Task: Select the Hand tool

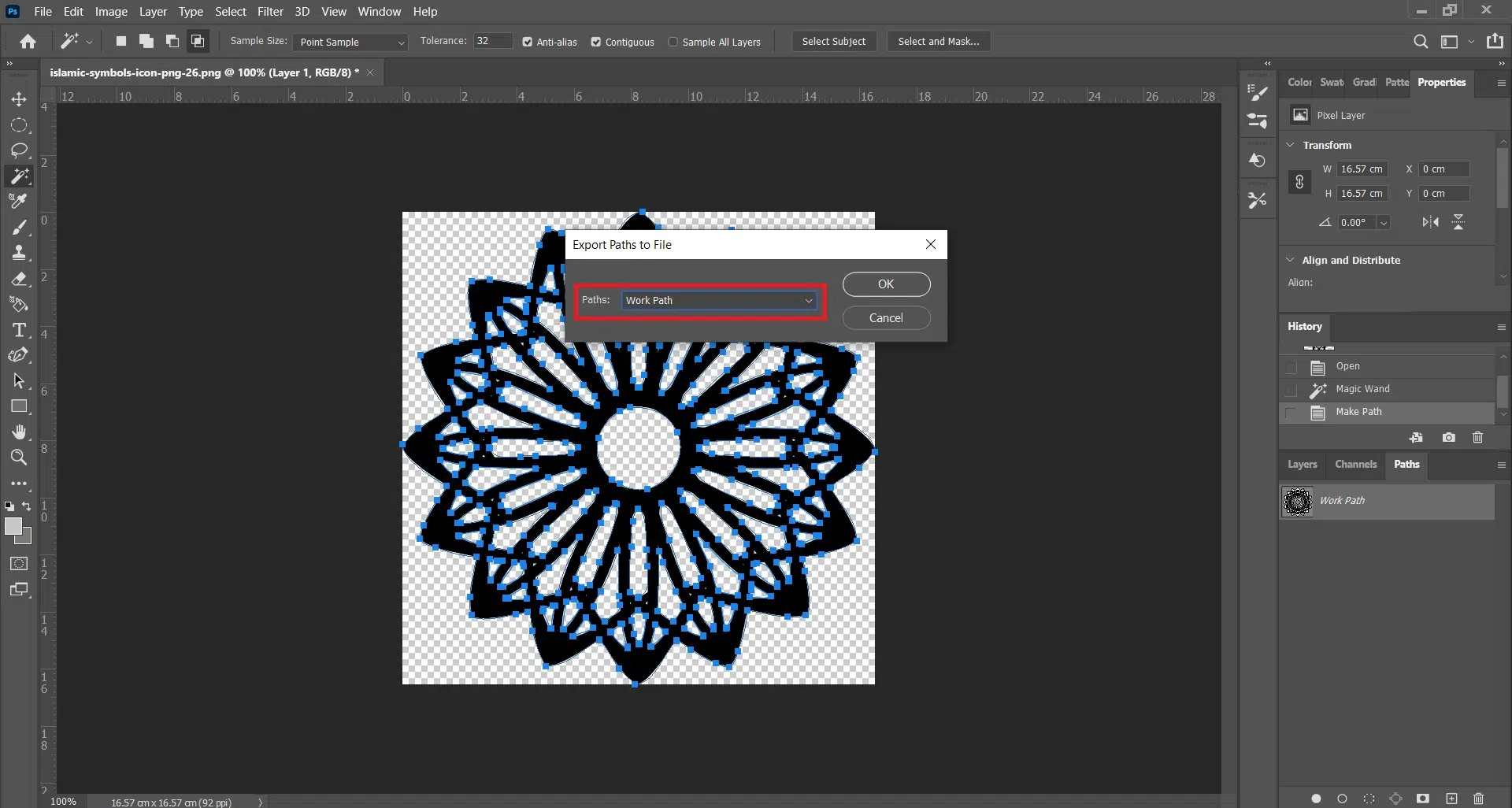Action: click(x=19, y=432)
